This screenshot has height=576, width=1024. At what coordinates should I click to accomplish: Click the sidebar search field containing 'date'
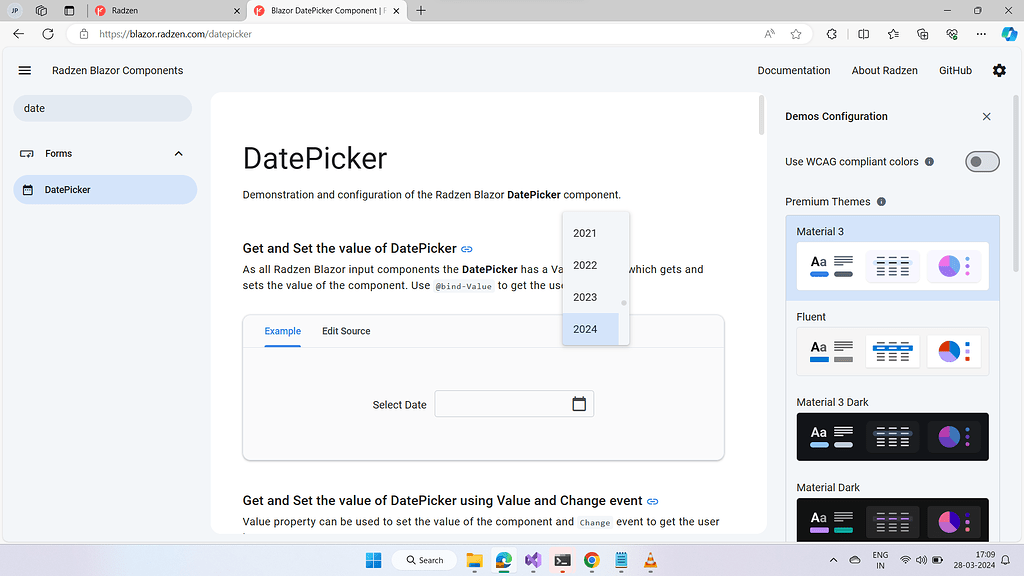[x=102, y=107]
